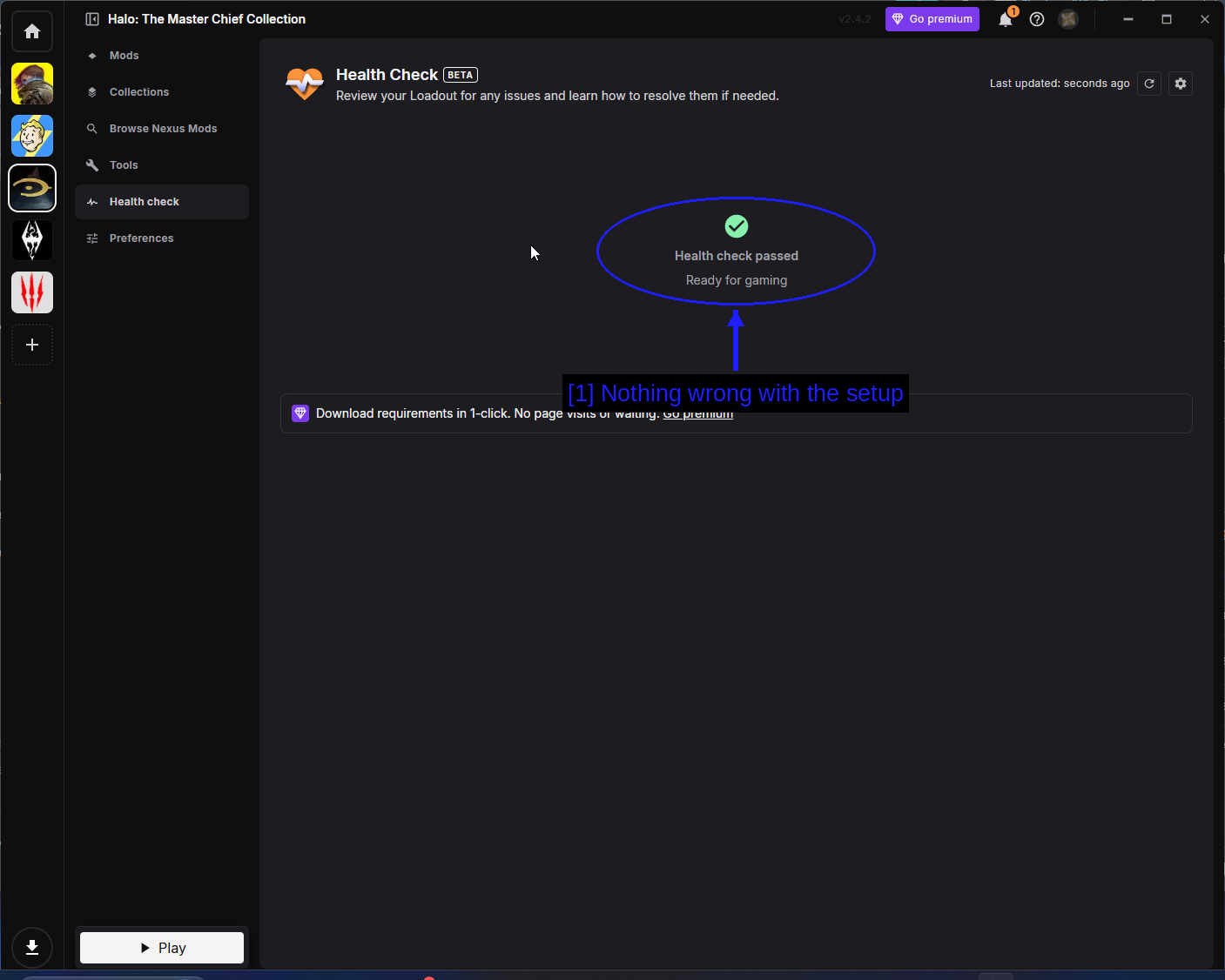Collapse the sidebar panel toggle icon
The image size is (1225, 980).
(91, 19)
